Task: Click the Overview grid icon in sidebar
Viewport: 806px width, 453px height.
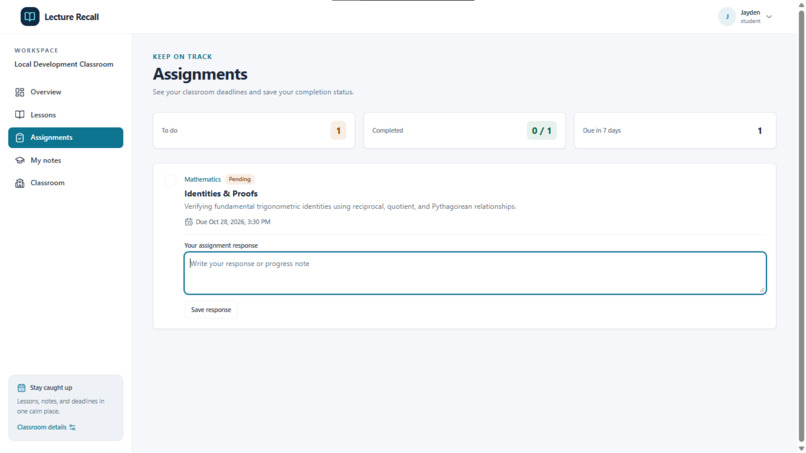Action: click(20, 92)
